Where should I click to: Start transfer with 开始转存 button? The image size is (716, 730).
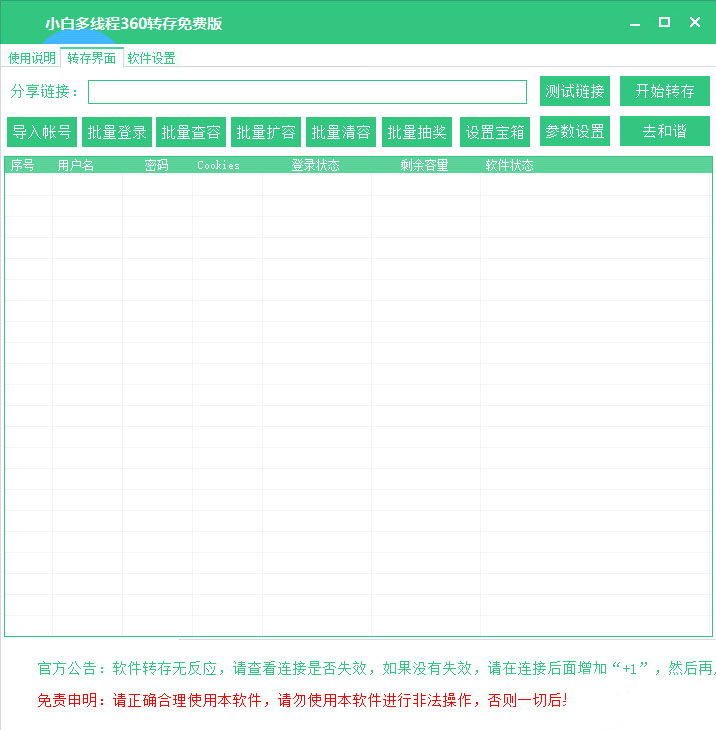click(x=664, y=91)
